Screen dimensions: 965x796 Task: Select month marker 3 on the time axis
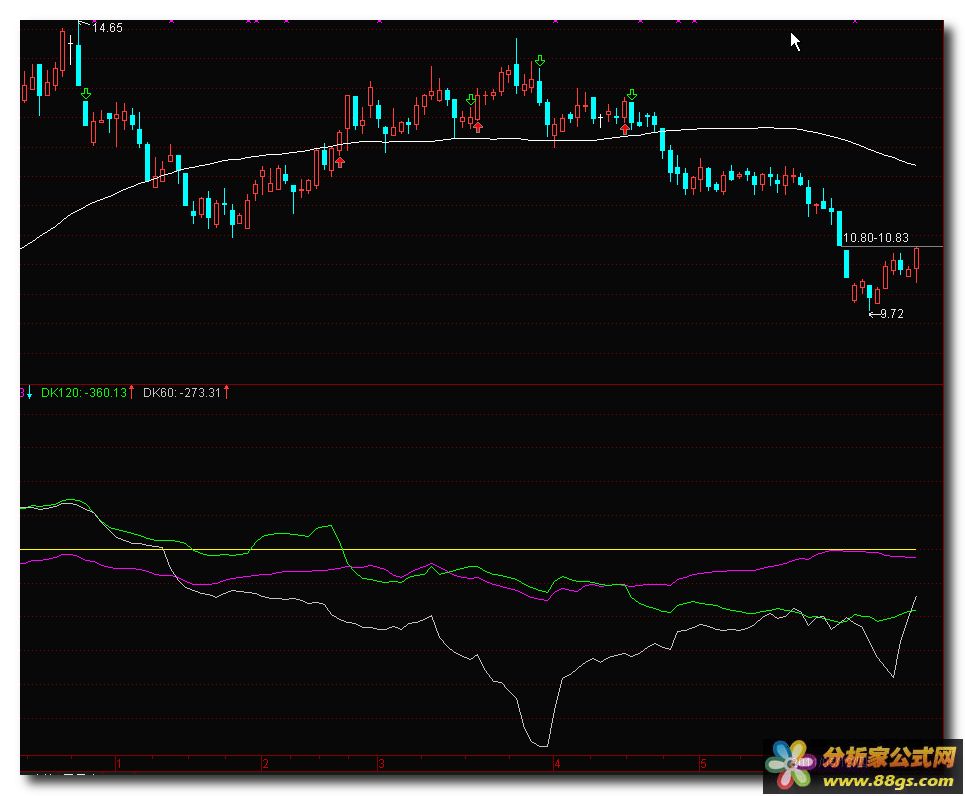pos(381,763)
